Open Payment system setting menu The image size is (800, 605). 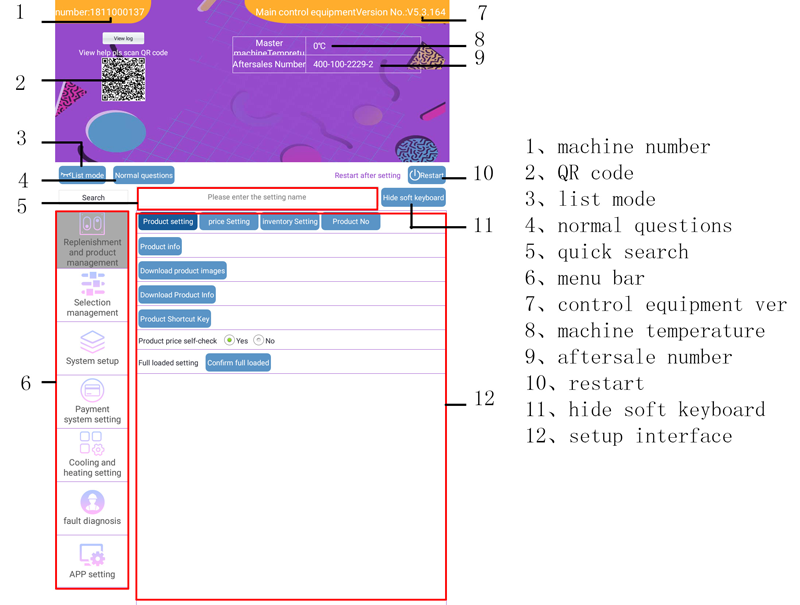coord(92,402)
